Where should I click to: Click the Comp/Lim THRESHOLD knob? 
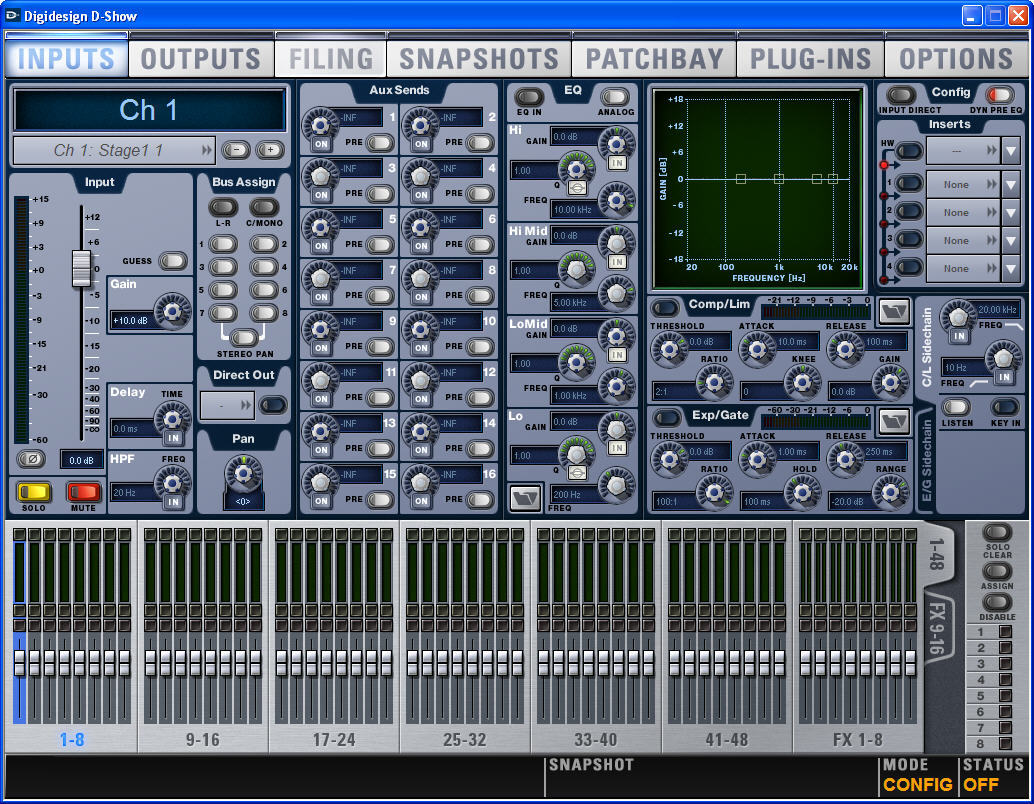point(669,348)
